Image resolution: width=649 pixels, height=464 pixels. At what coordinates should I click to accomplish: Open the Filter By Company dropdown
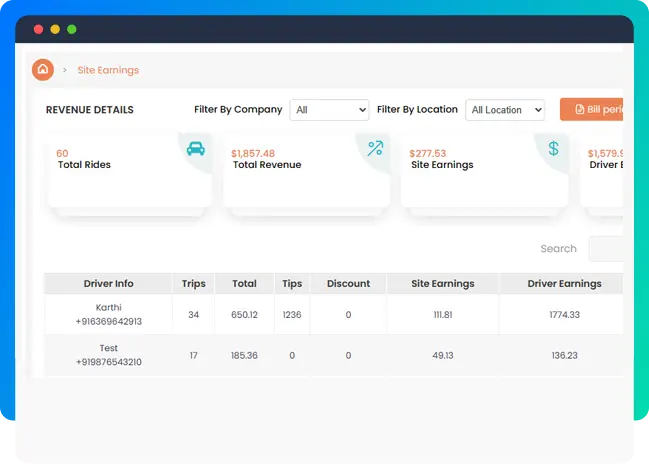tap(329, 110)
